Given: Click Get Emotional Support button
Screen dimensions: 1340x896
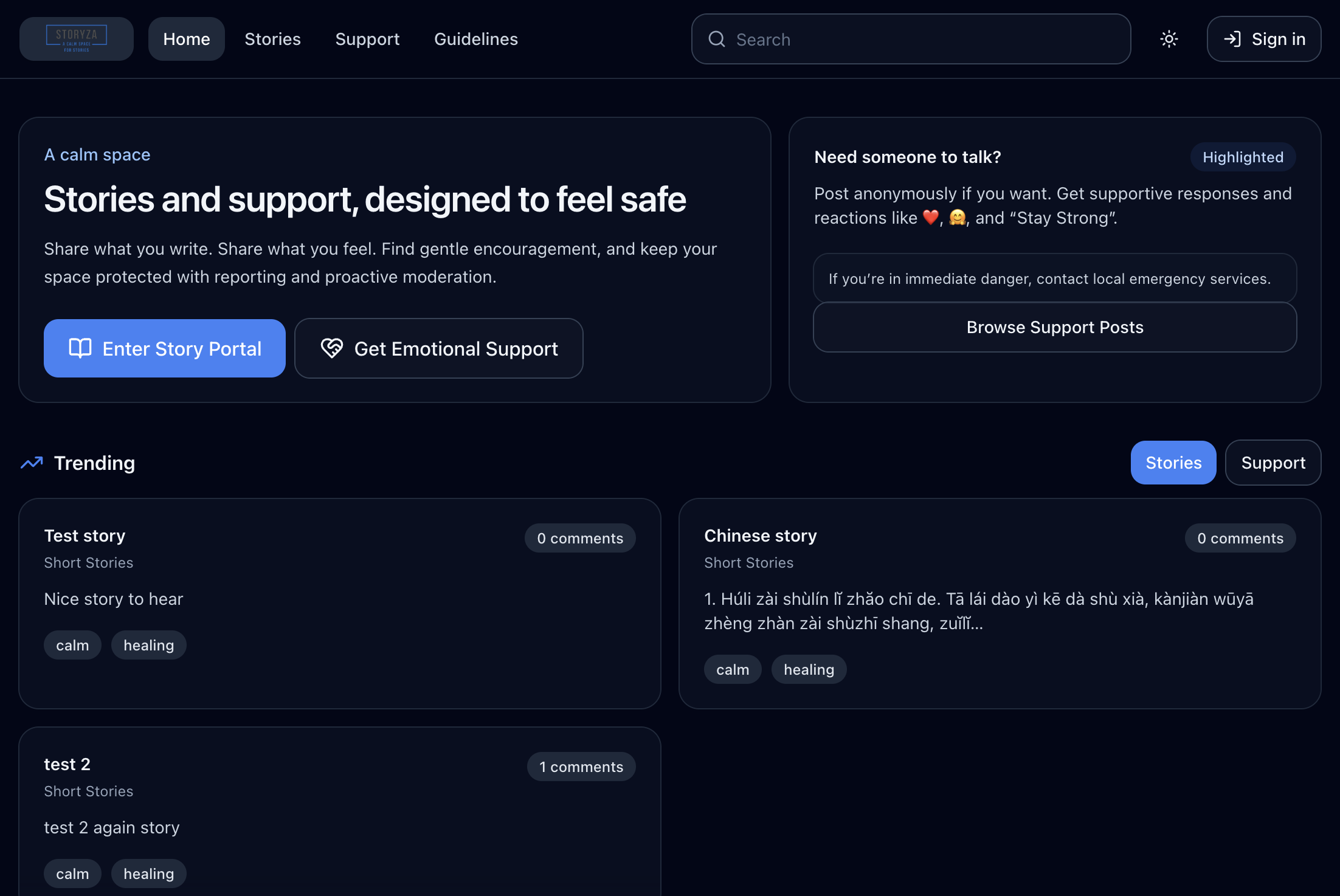Looking at the screenshot, I should point(439,348).
